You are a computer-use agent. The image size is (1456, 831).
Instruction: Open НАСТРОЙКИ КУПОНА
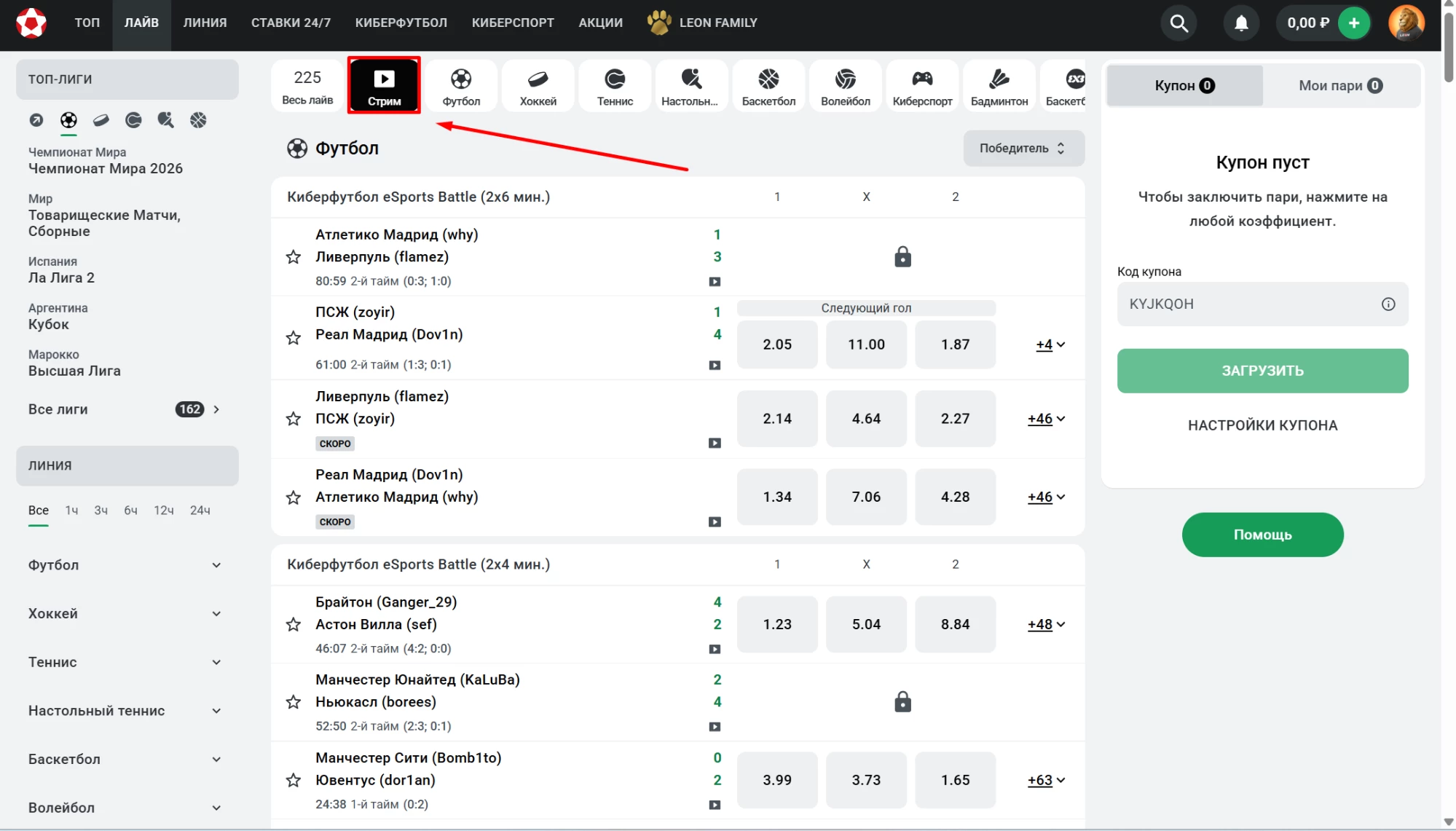click(x=1262, y=425)
